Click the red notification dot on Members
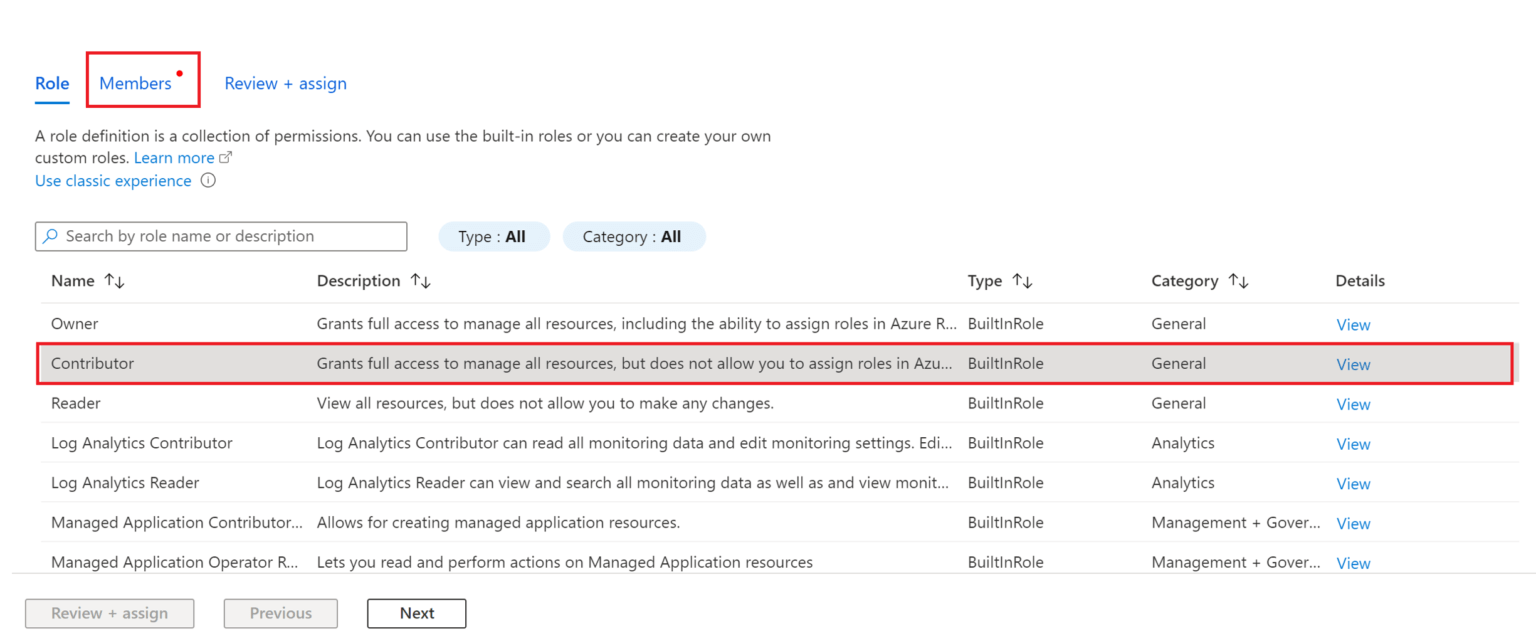Screen dimensions: 1536x636 [x=180, y=71]
